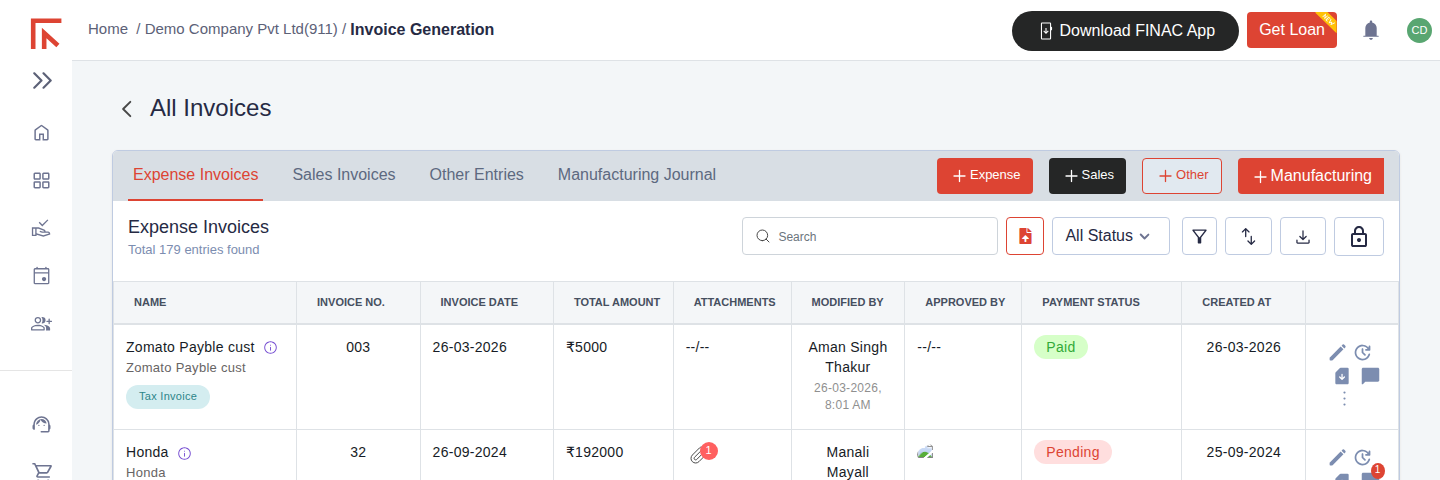The width and height of the screenshot is (1440, 480).
Task: Go back using All Invoices arrow
Action: [127, 109]
